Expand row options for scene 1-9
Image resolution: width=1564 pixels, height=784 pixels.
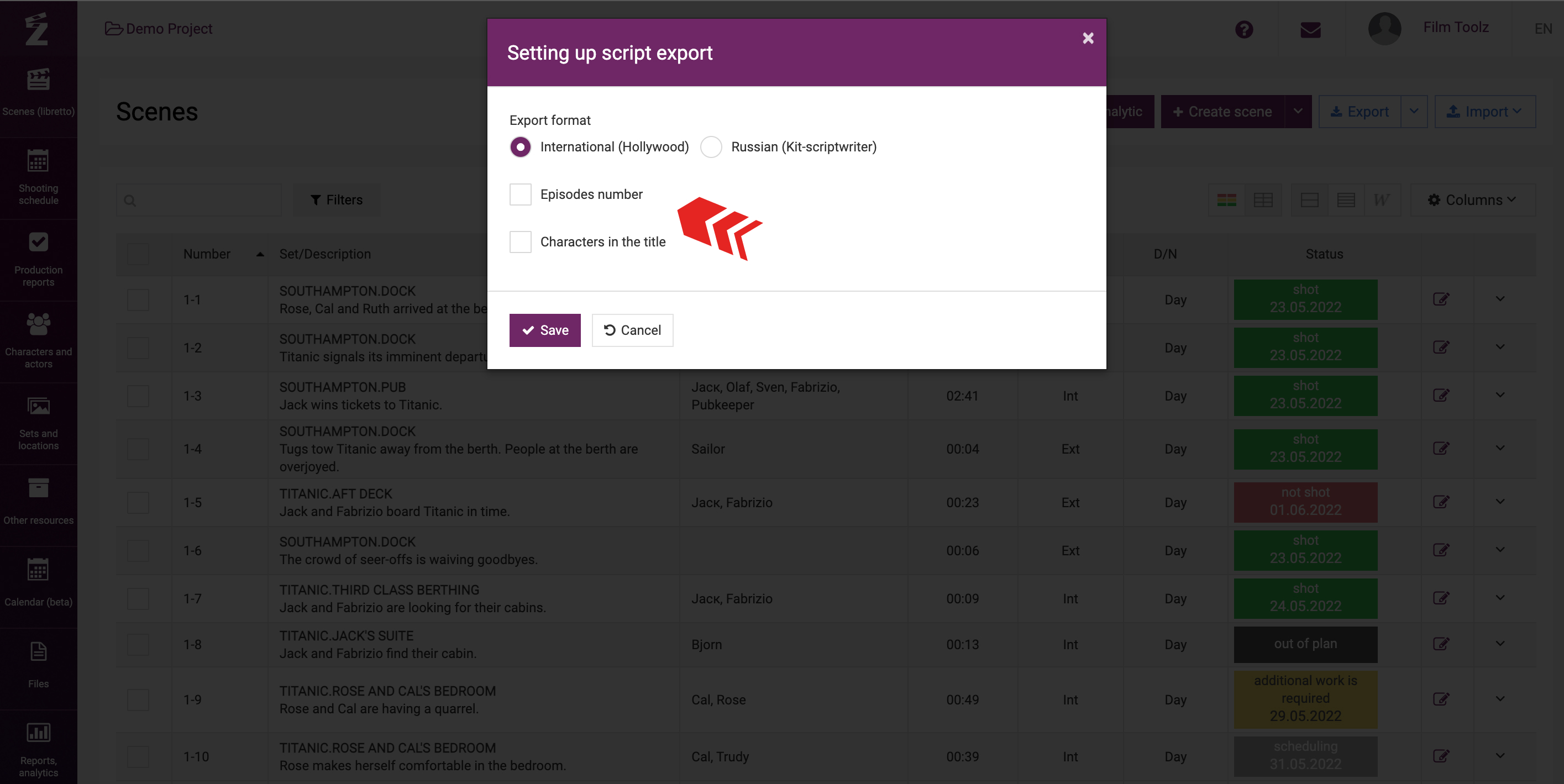(1500, 699)
